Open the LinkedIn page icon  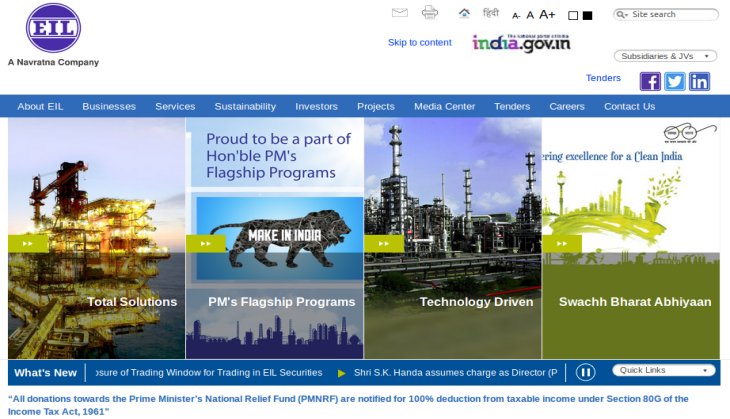699,81
